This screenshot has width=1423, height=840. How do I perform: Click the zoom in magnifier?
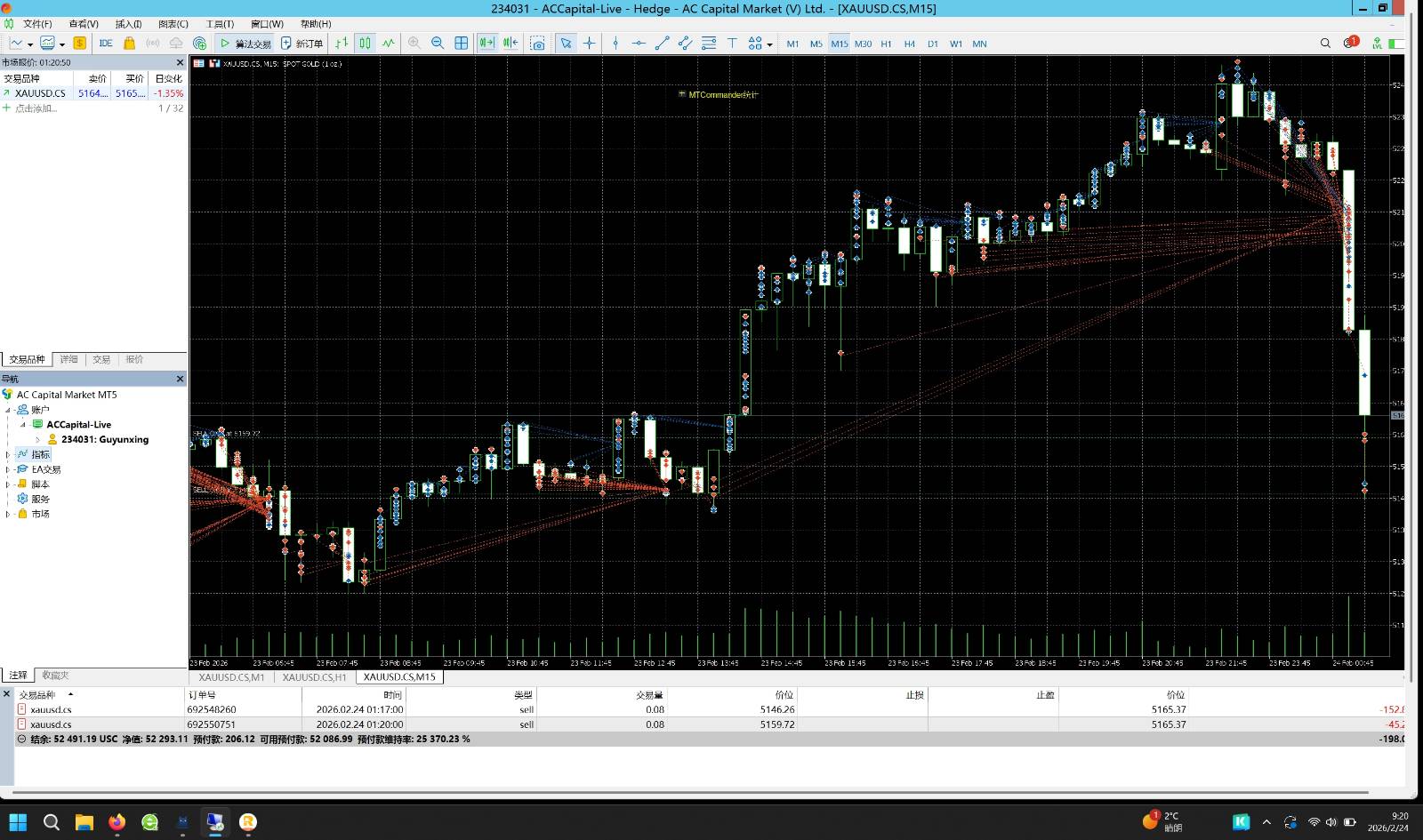pos(414,43)
